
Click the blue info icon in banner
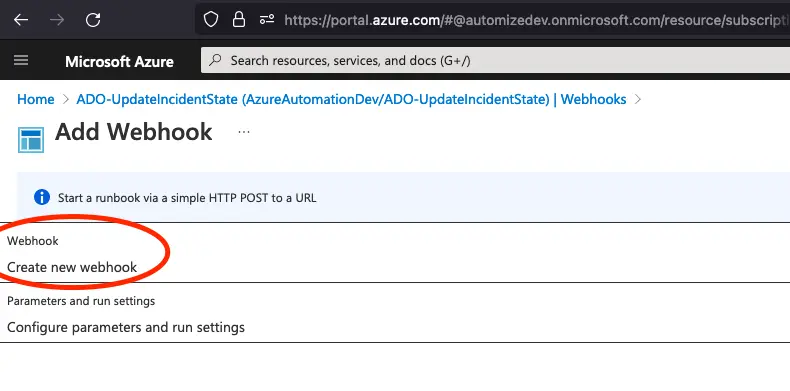[x=42, y=197]
